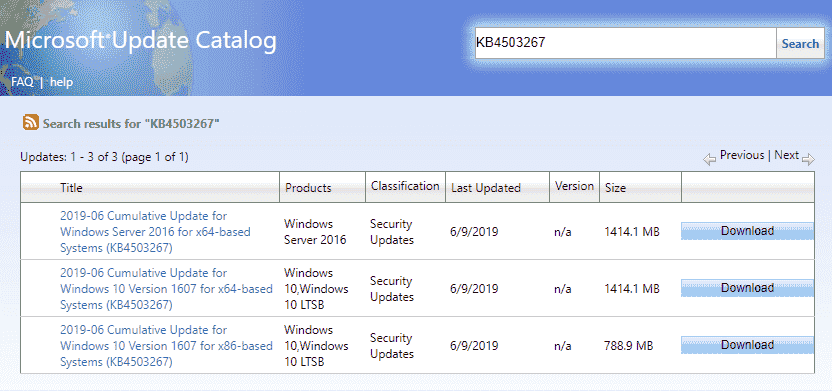Click the 6/9/2019 date in x86-based row

[x=474, y=346]
